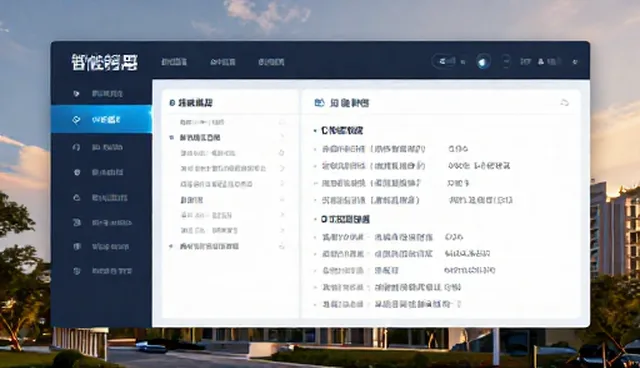Select the highlighted blue sidebar menu item
Image resolution: width=640 pixels, height=368 pixels.
pyautogui.click(x=101, y=119)
